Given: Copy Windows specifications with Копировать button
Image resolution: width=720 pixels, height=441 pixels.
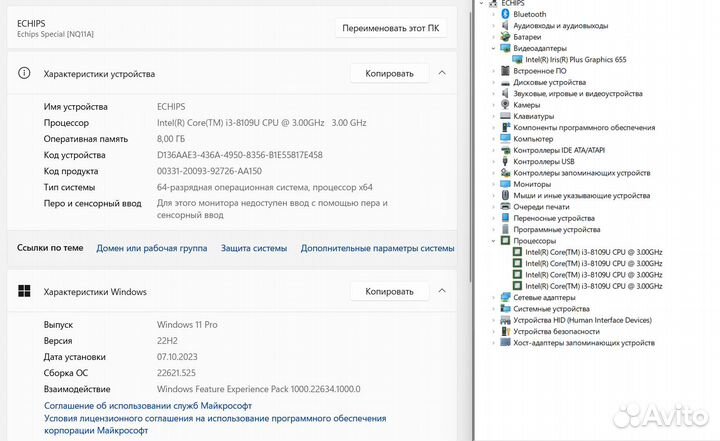Looking at the screenshot, I should 389,291.
